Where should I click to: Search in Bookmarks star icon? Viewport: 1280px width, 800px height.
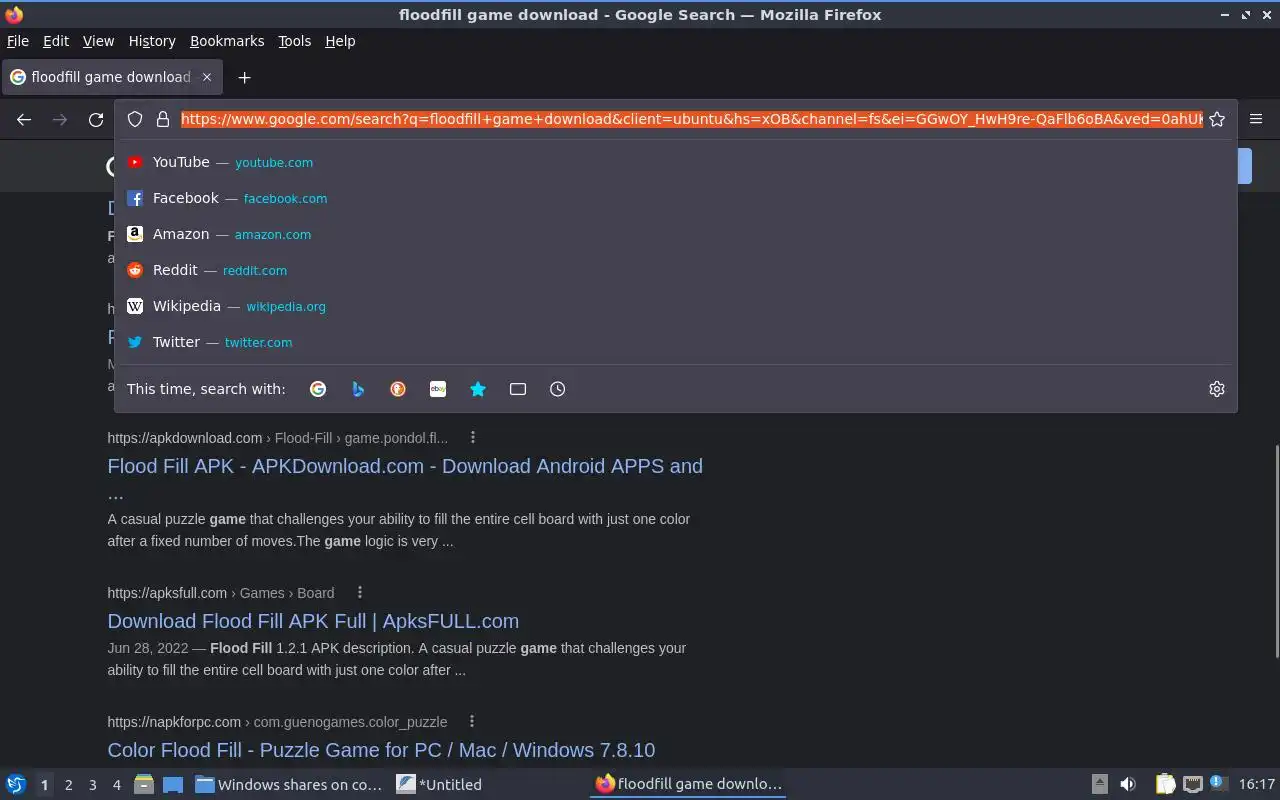[478, 389]
